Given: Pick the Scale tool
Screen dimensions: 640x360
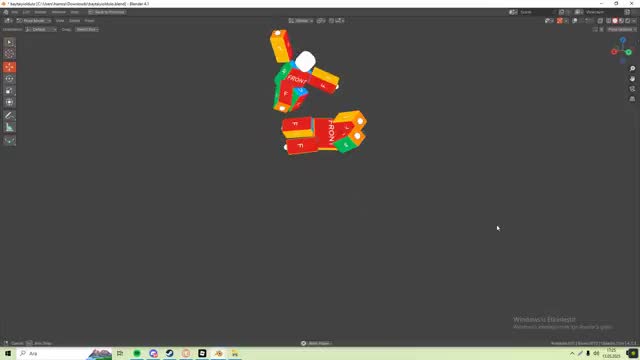Looking at the screenshot, I should (9, 91).
